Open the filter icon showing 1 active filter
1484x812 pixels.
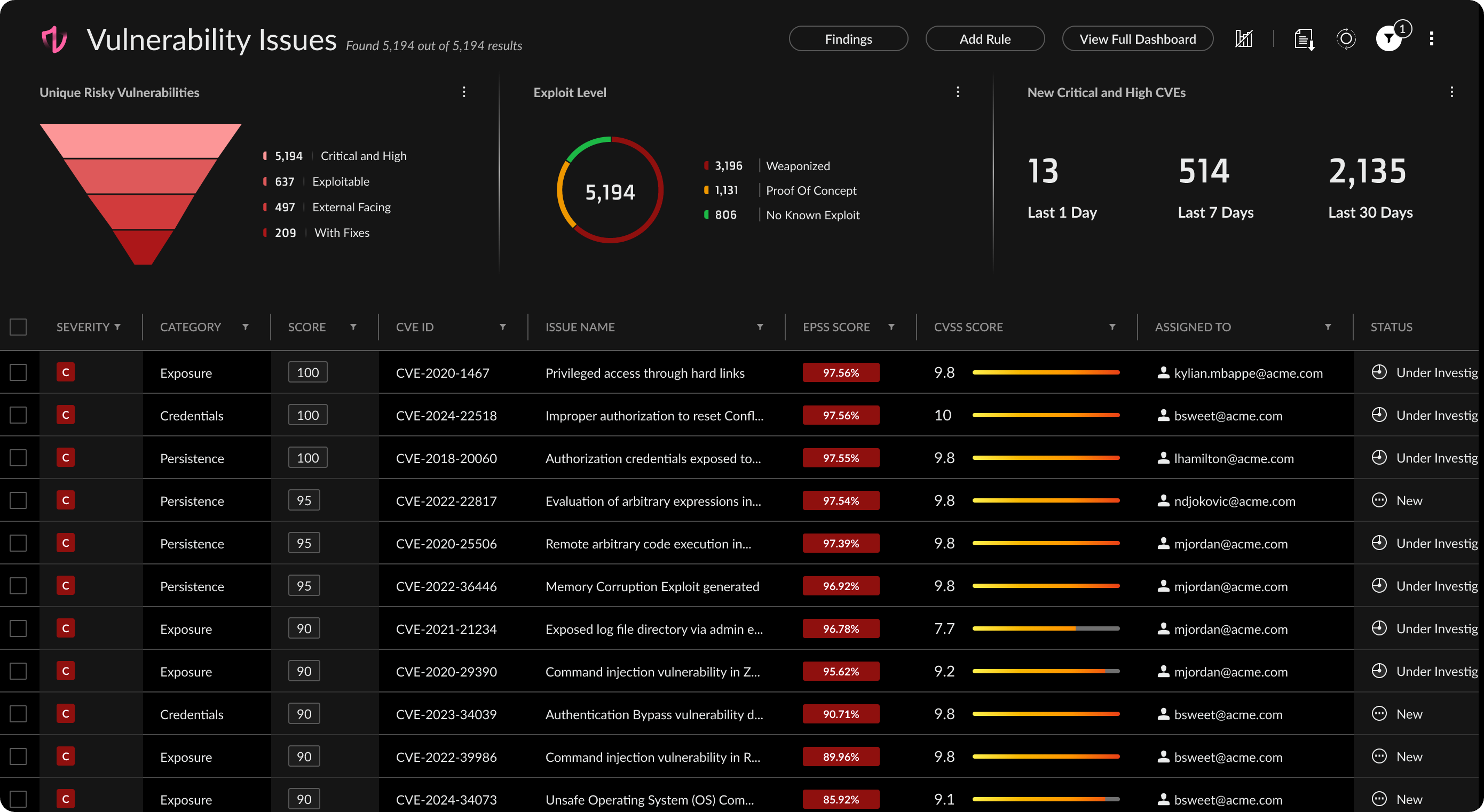[x=1390, y=38]
